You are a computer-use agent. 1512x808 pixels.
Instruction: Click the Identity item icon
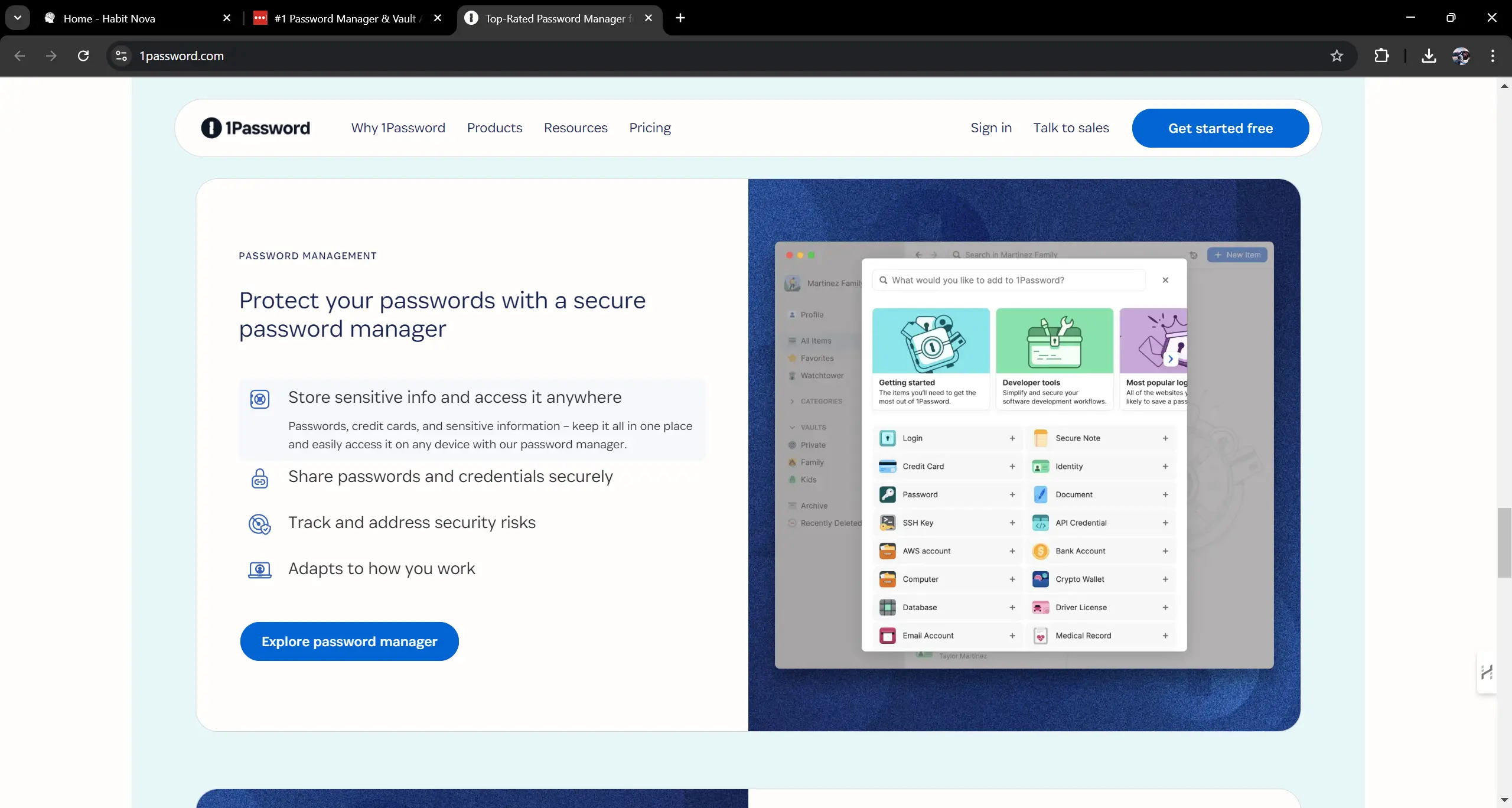1040,467
